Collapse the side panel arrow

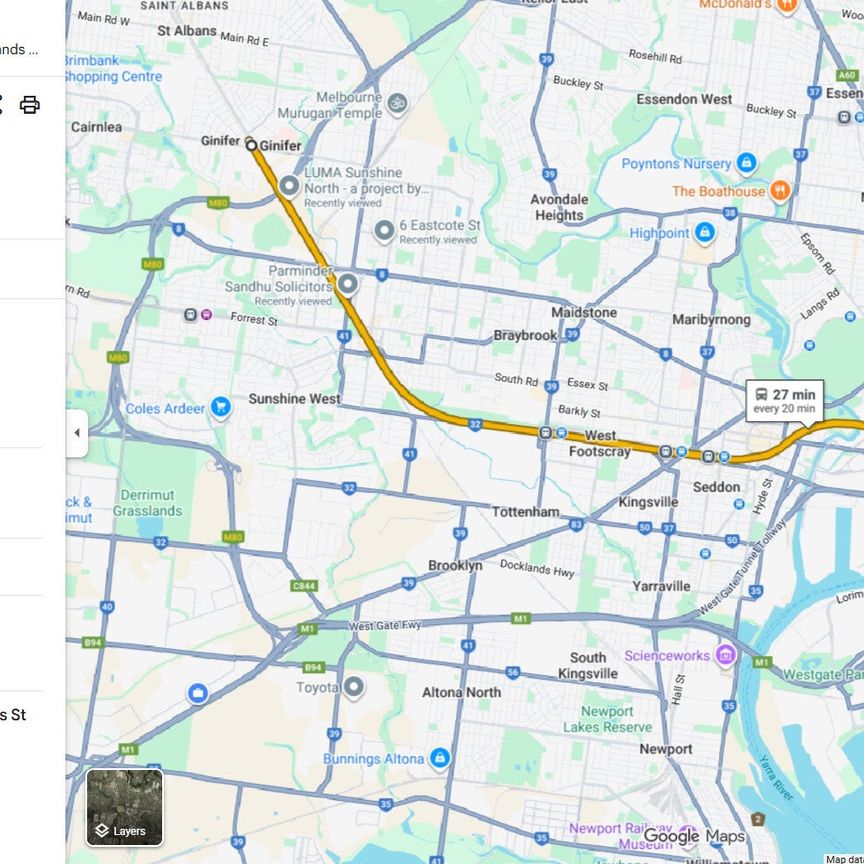[77, 433]
